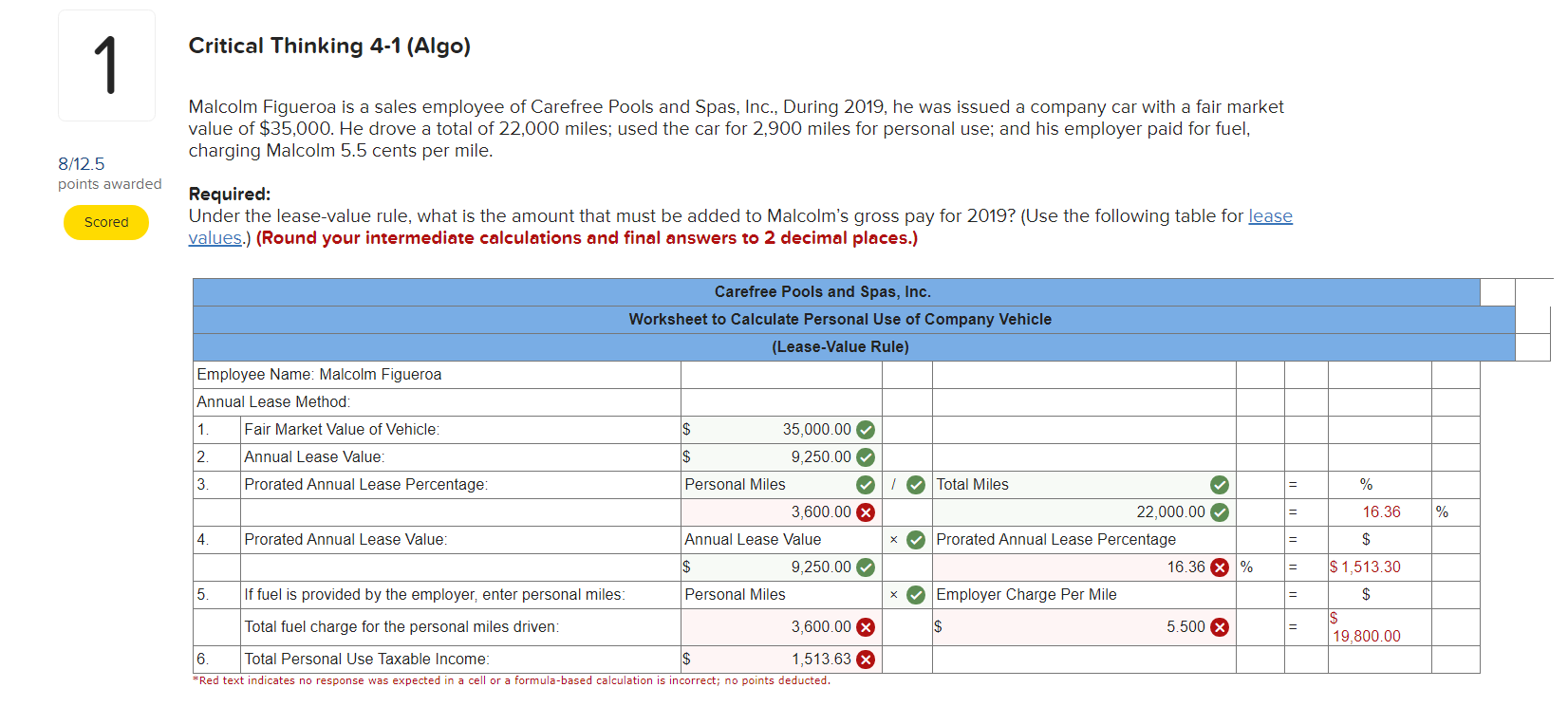Click the '8/12.5 points awarded' score text

[109, 173]
